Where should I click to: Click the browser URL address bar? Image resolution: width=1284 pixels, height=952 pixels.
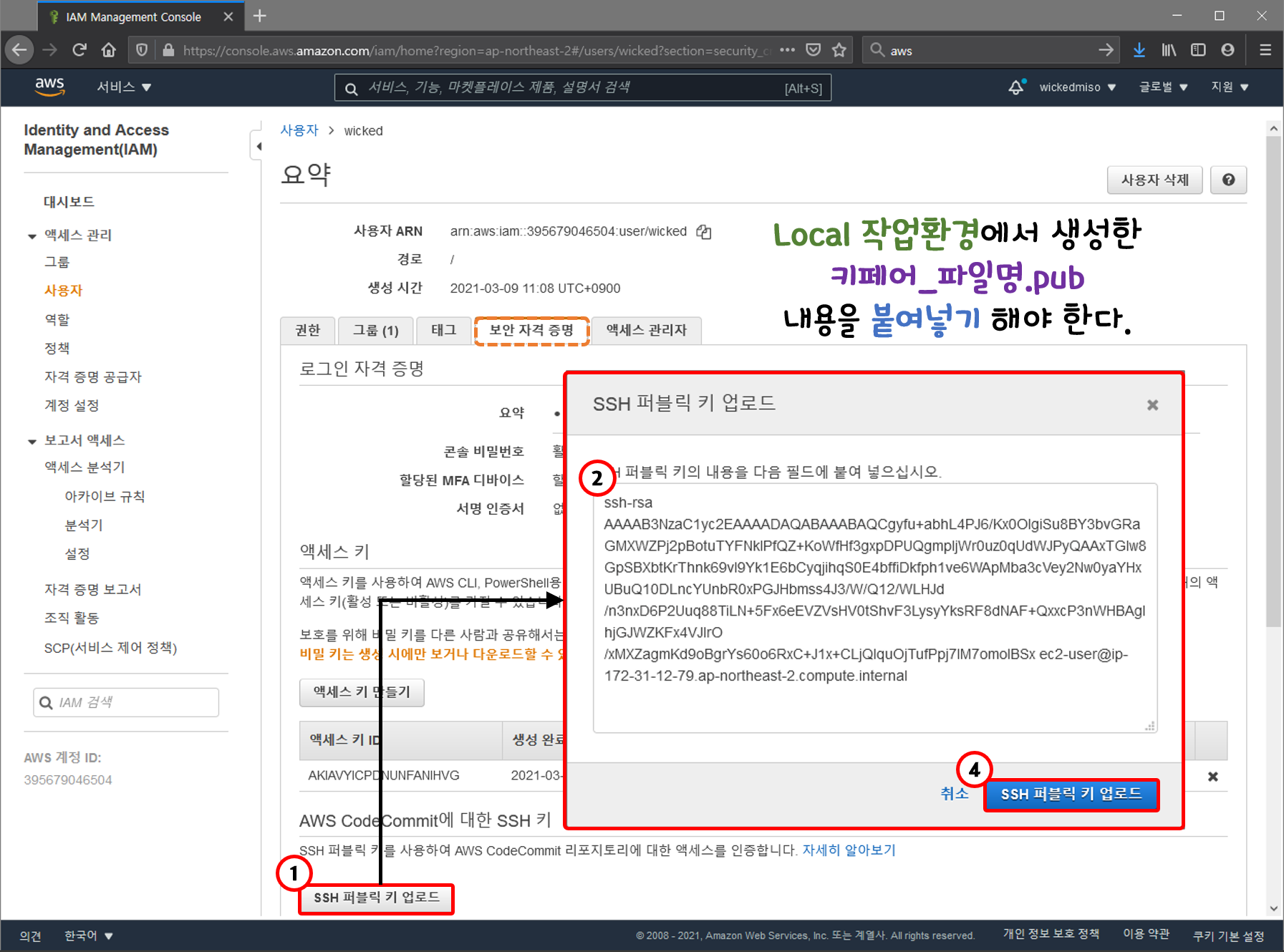(x=476, y=50)
